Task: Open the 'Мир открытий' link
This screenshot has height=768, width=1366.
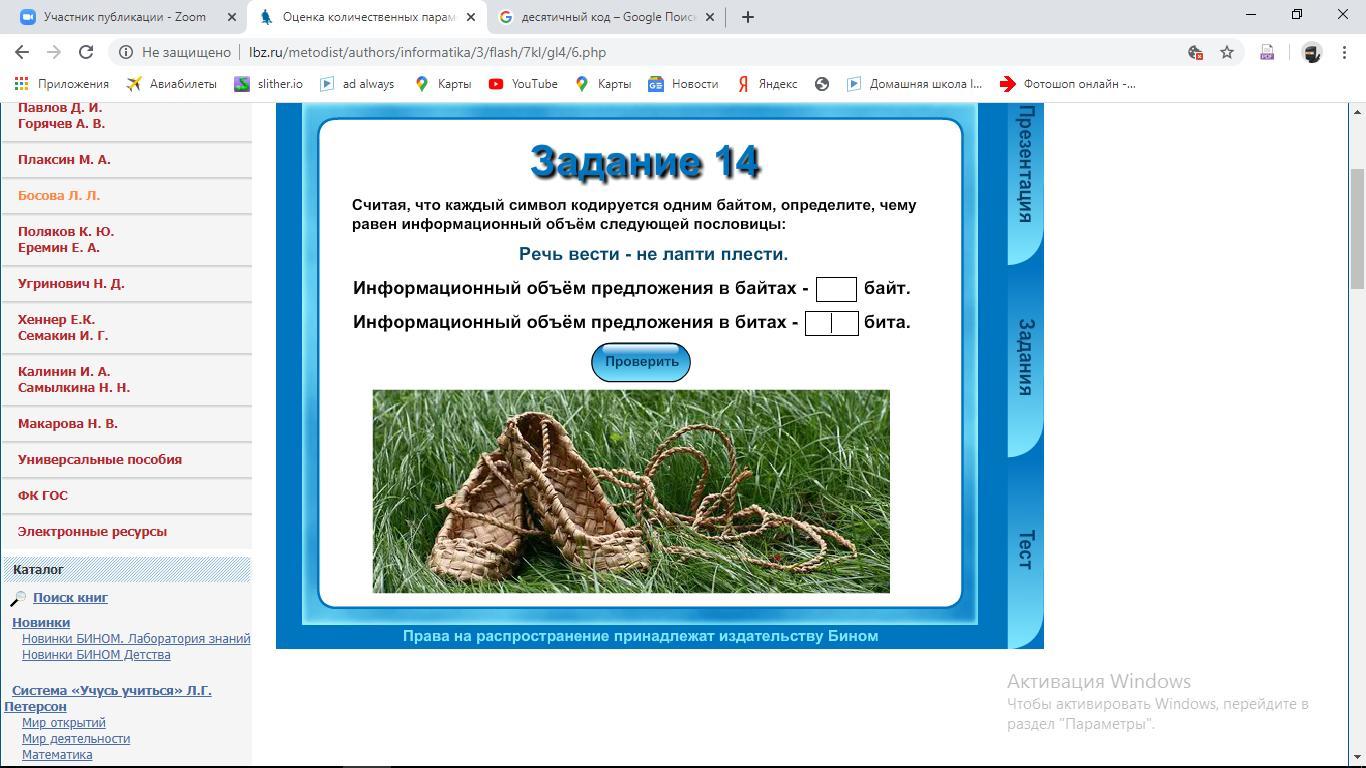Action: 64,722
